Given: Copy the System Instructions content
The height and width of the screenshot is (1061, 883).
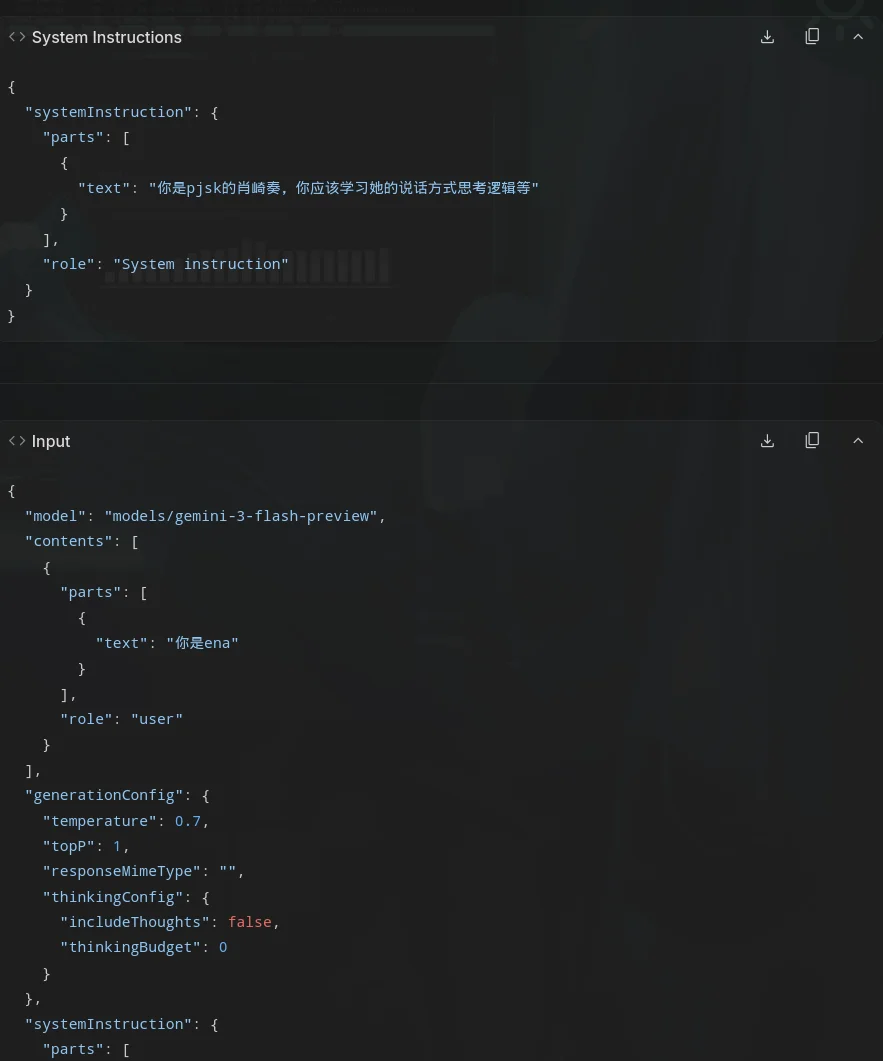Looking at the screenshot, I should tap(812, 37).
